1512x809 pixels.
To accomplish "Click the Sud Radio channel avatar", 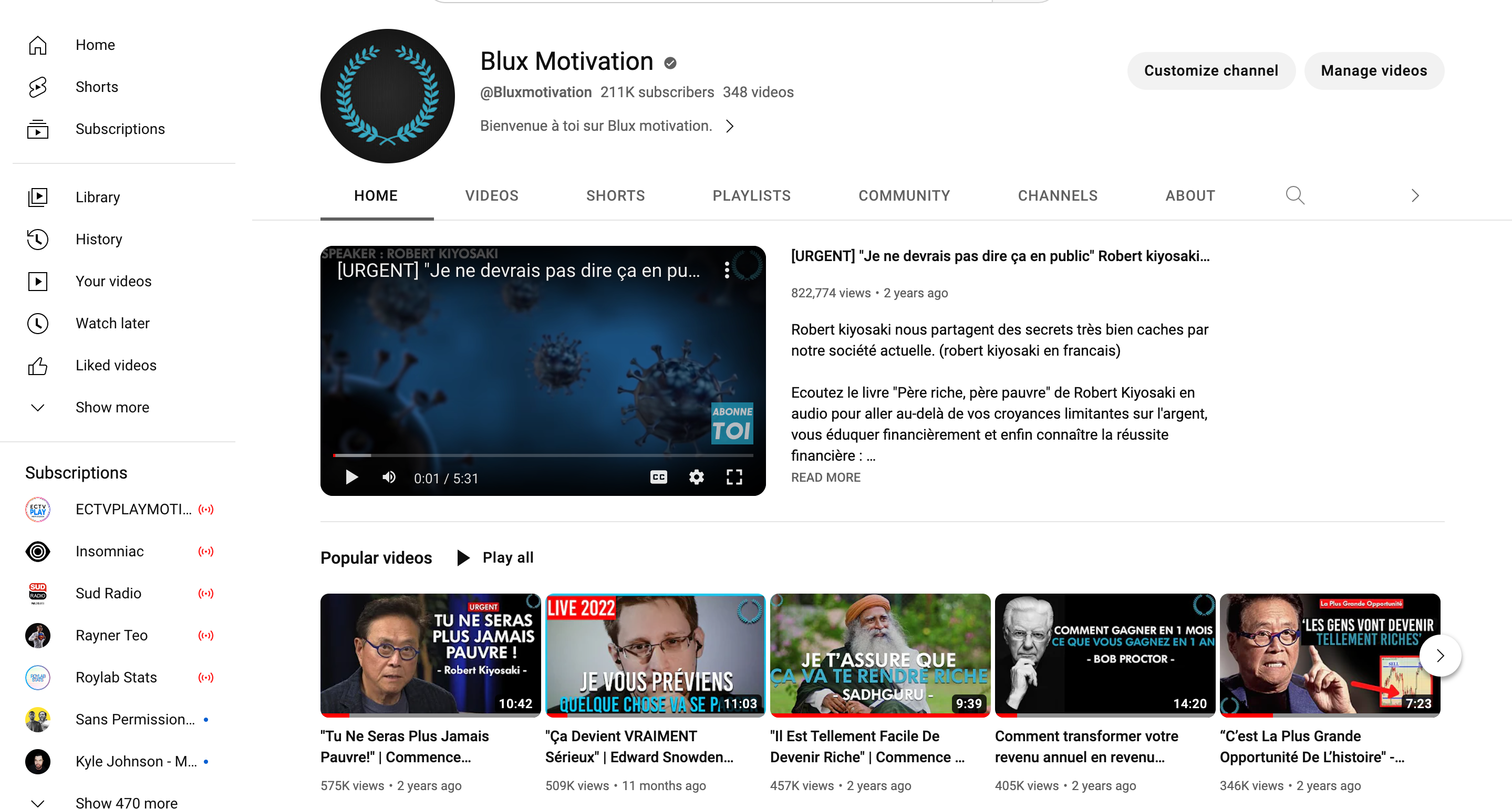I will coord(38,594).
